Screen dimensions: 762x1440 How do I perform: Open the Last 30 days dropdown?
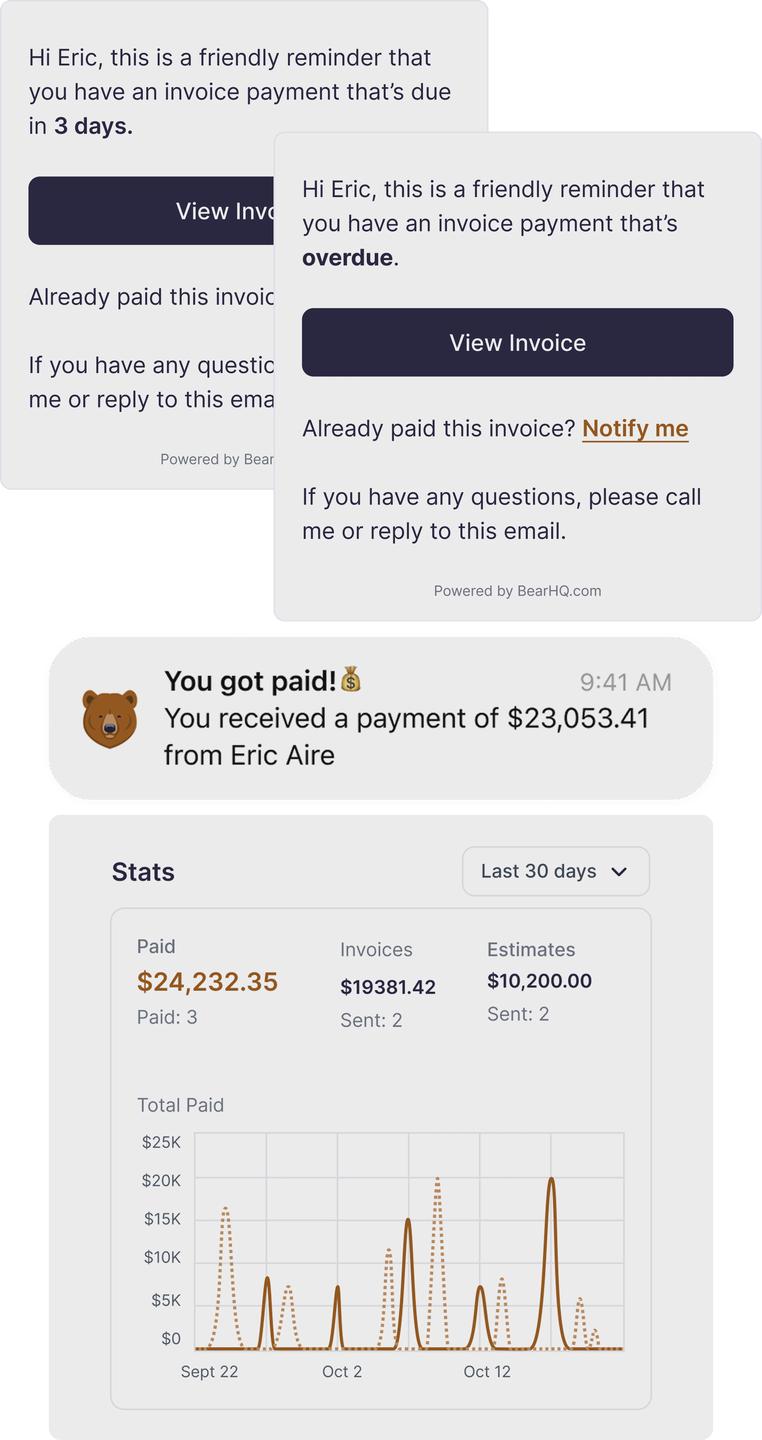pyautogui.click(x=555, y=872)
